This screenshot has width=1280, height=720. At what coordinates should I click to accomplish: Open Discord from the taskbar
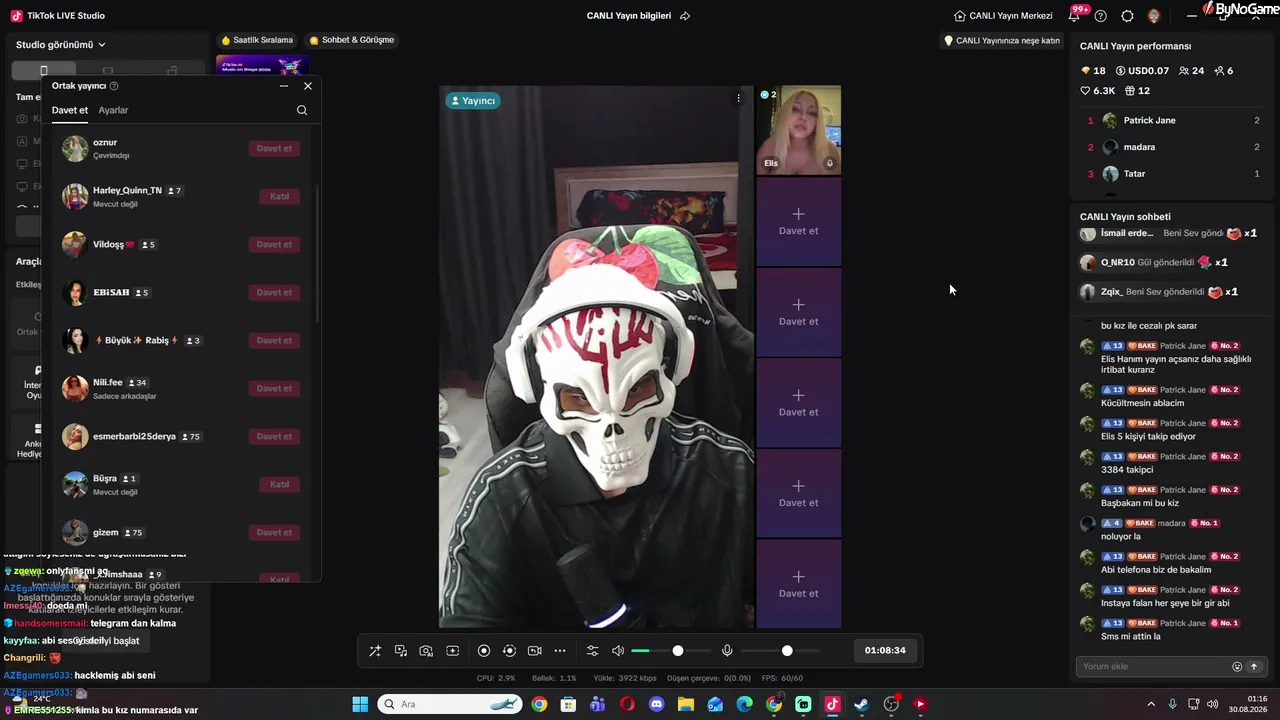pos(656,704)
